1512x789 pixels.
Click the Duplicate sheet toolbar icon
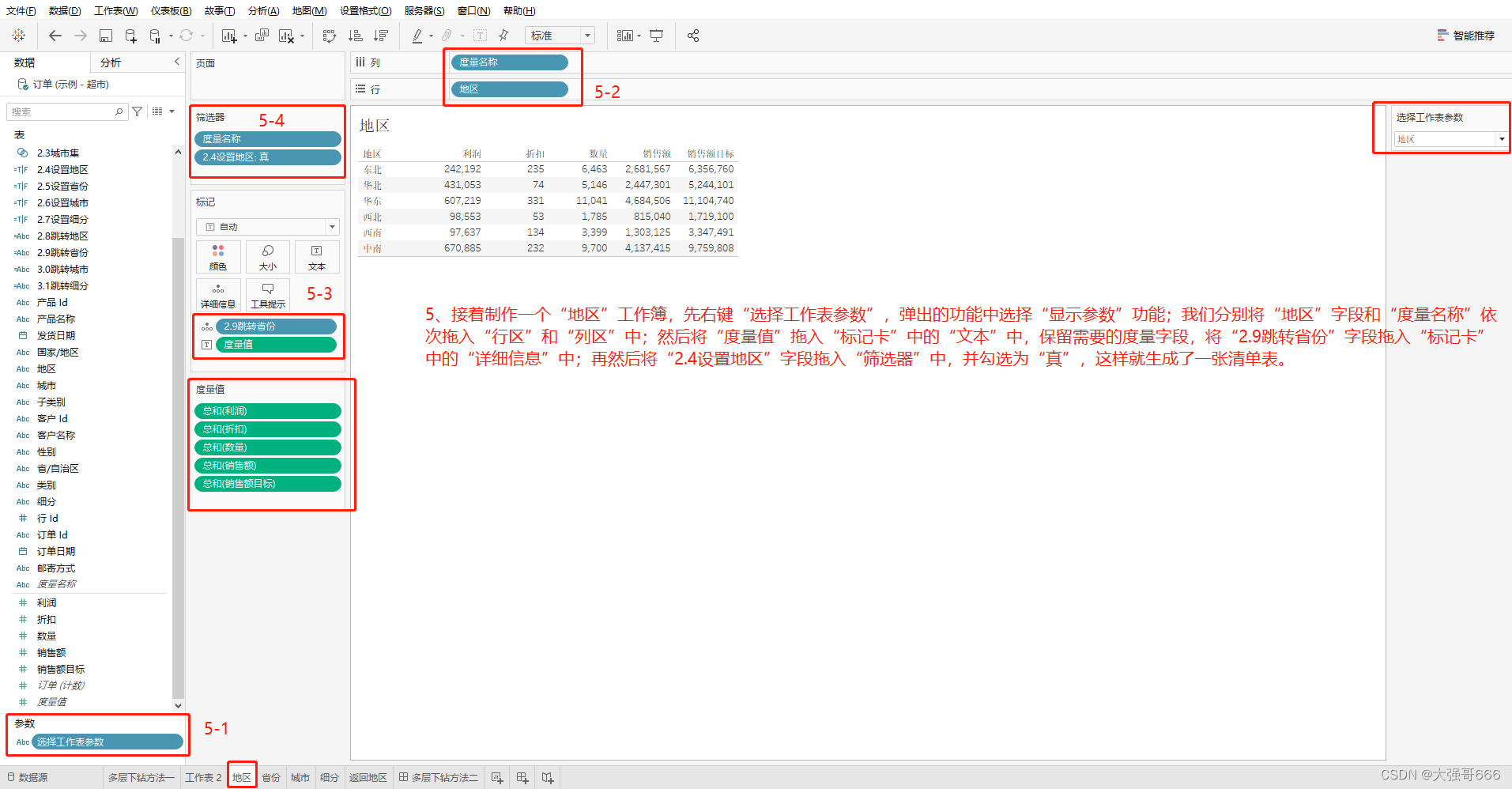pos(262,36)
